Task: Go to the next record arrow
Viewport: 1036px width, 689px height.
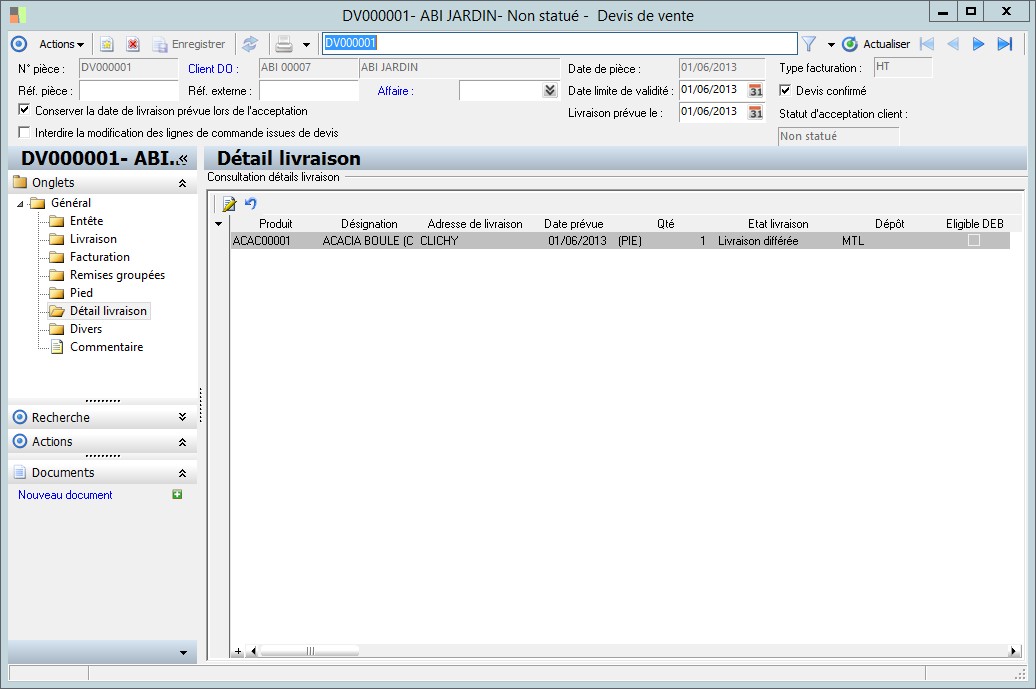Action: [979, 44]
